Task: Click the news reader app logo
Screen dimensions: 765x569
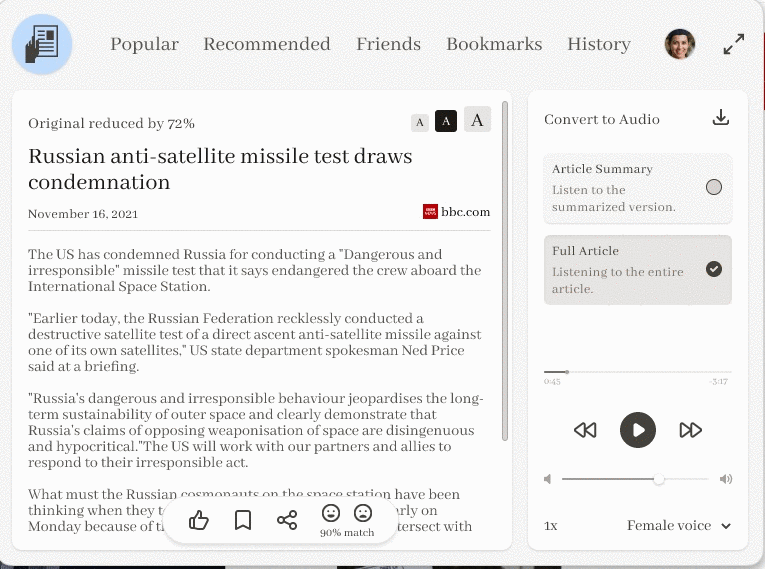Action: pos(42,44)
